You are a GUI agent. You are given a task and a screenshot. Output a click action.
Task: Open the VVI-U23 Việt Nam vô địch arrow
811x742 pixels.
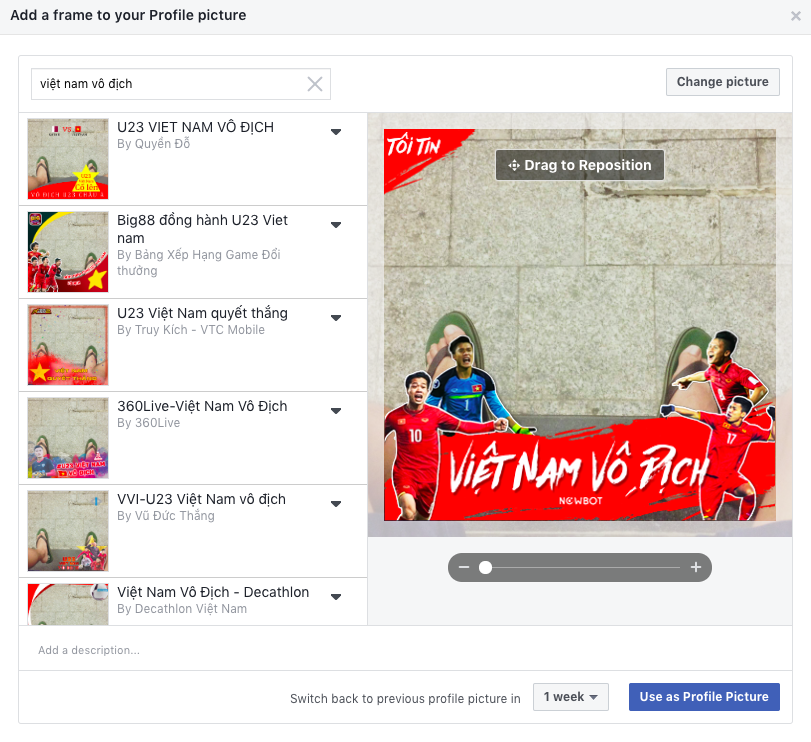(x=336, y=504)
